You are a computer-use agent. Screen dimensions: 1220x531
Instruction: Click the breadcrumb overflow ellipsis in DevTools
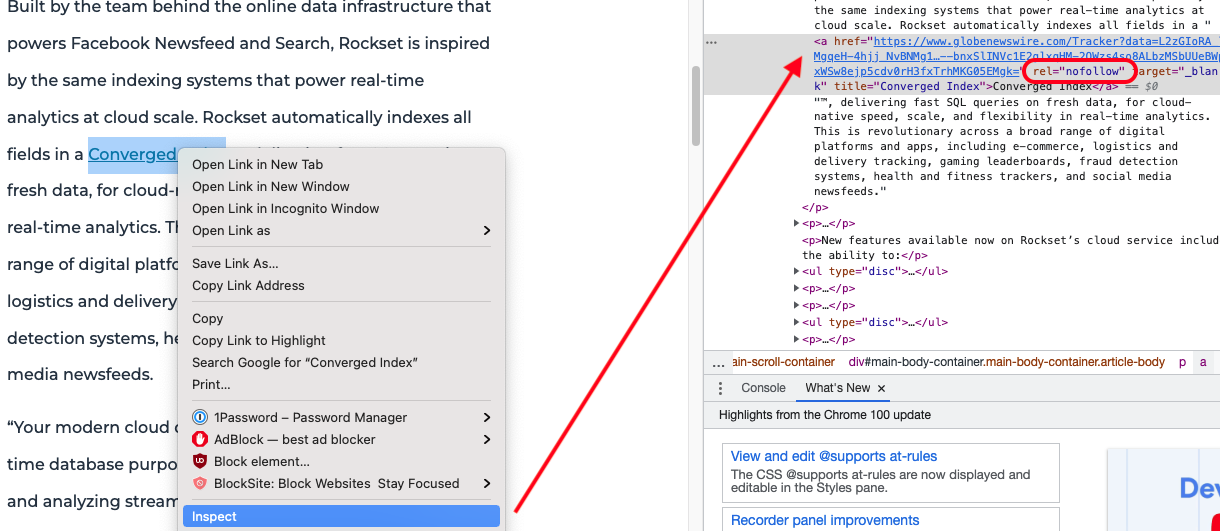pyautogui.click(x=717, y=362)
